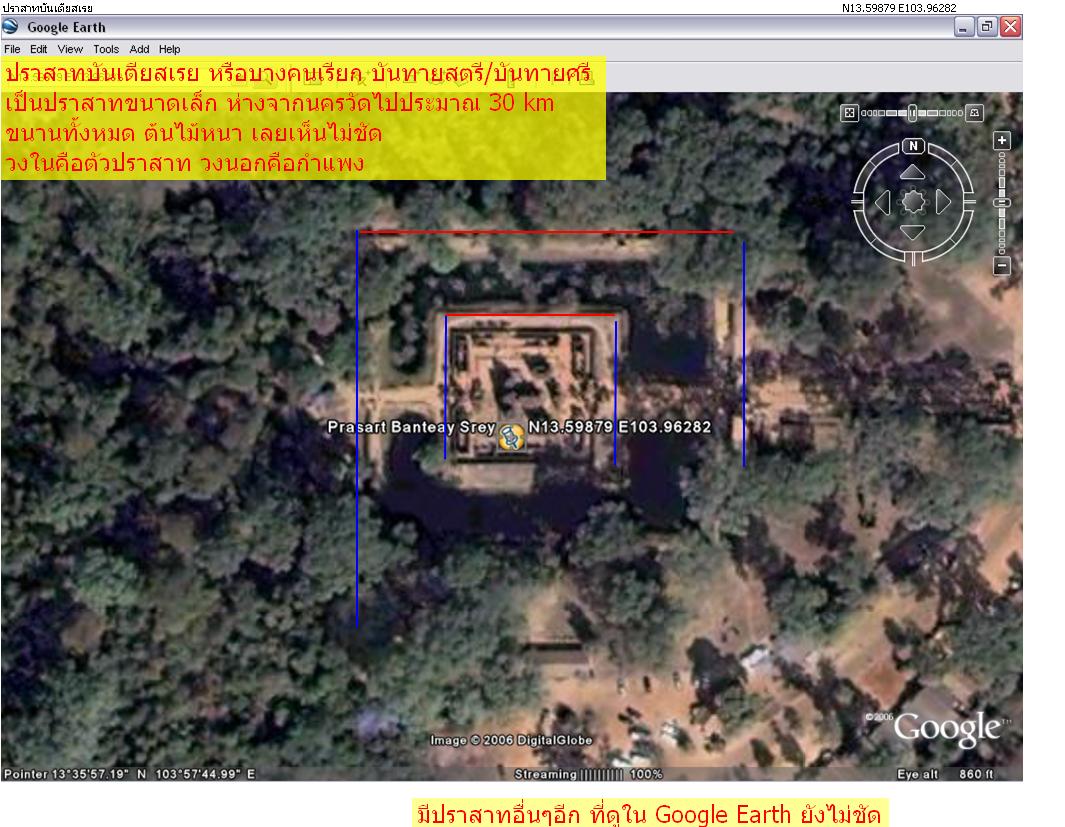Open the Help menu
The image size is (1065, 827).
click(x=170, y=49)
